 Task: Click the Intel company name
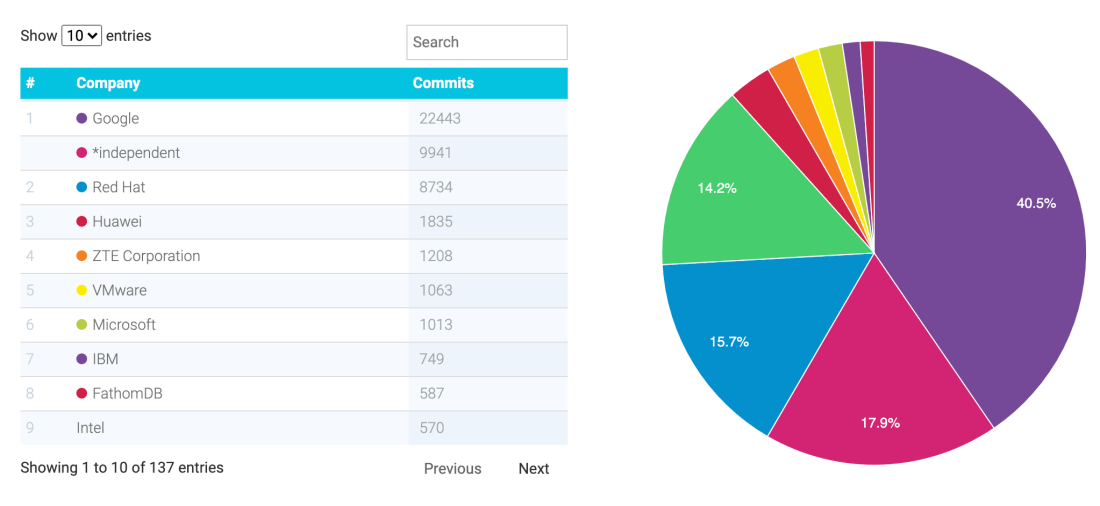pyautogui.click(x=90, y=428)
